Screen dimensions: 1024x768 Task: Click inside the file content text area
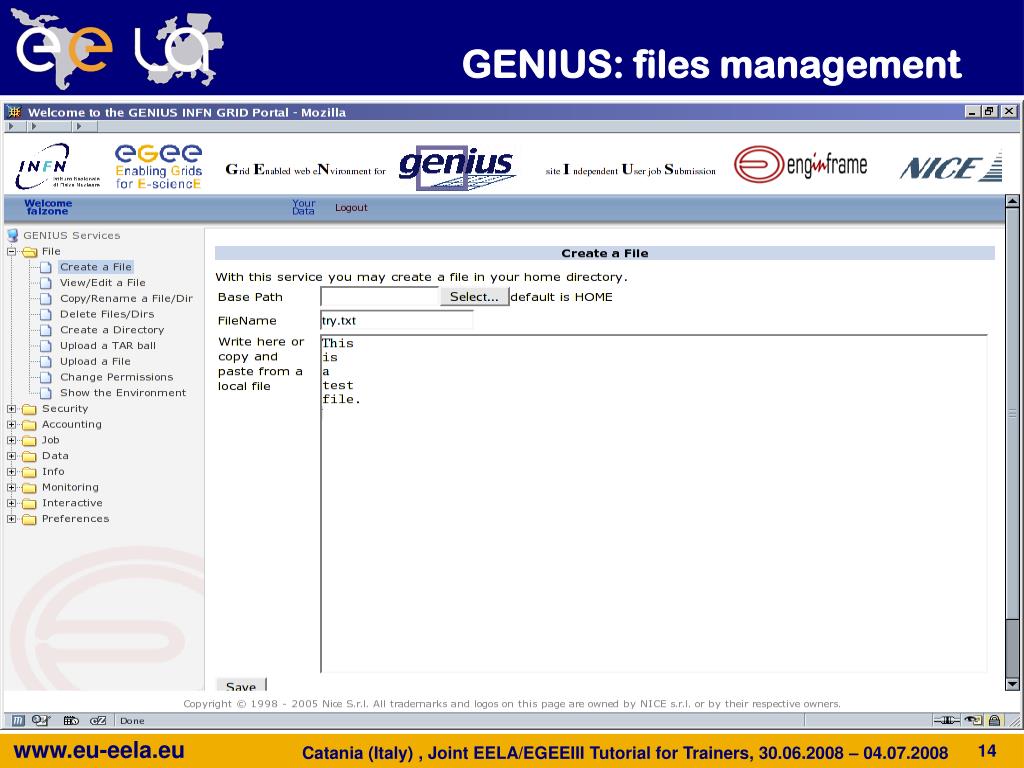pos(654,504)
